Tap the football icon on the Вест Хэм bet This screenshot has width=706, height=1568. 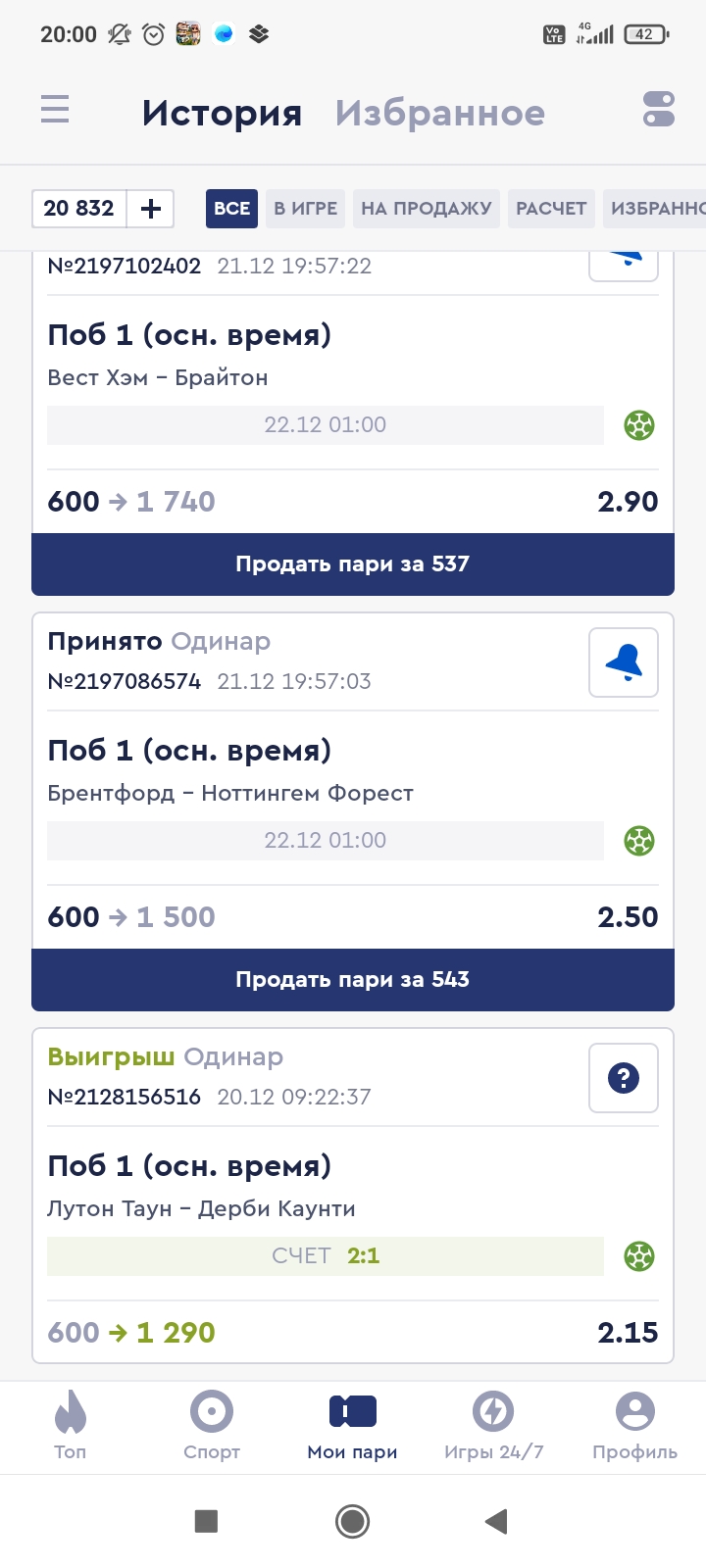(x=639, y=425)
